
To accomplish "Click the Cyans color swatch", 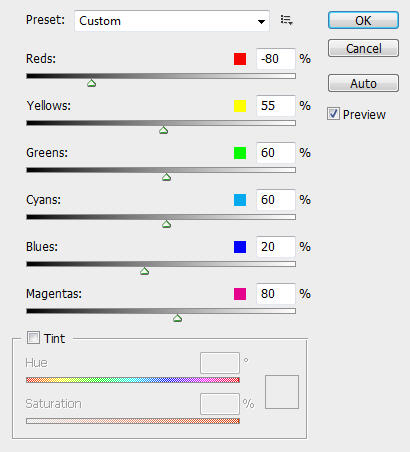I will (x=240, y=200).
